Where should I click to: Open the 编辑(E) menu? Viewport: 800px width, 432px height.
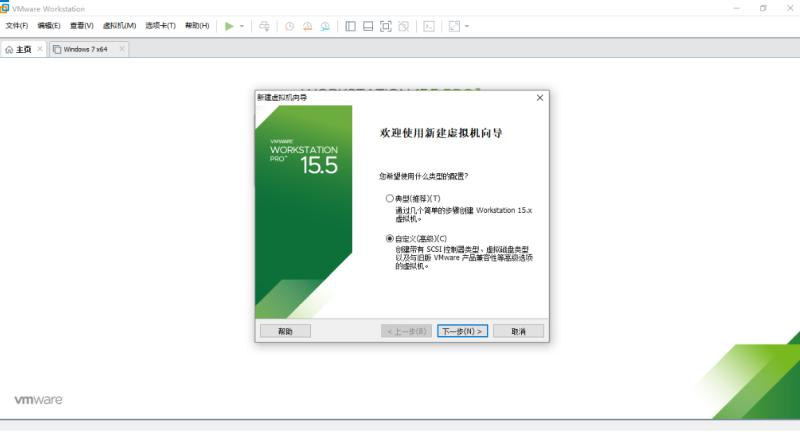click(49, 26)
